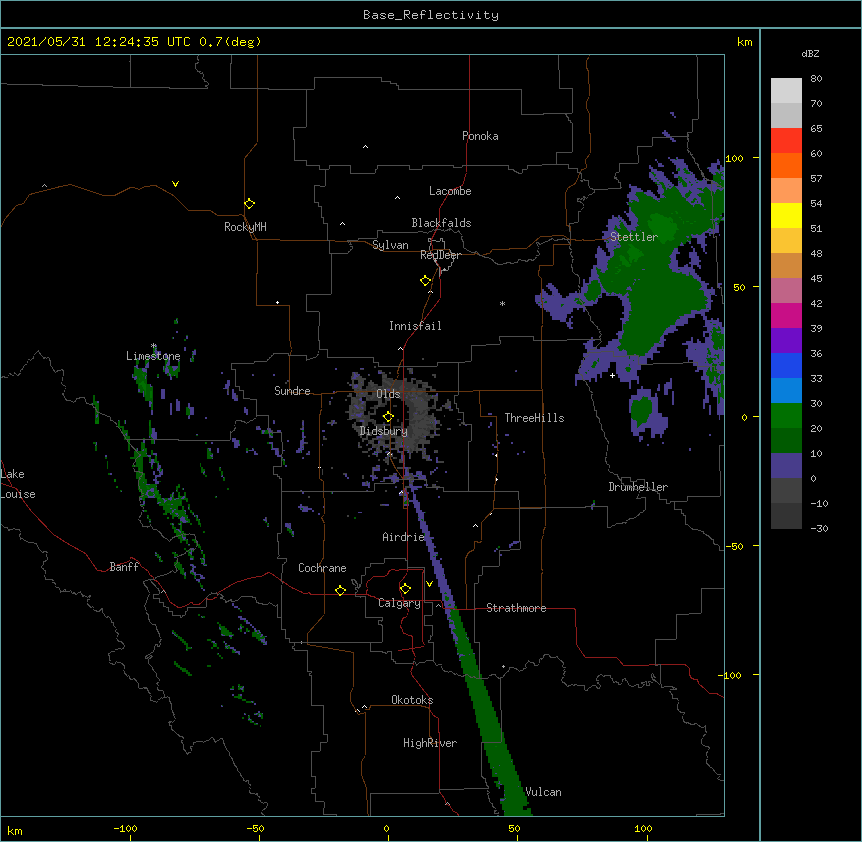862x842 pixels.
Task: Select the Sylvan label
Action: pos(390,245)
